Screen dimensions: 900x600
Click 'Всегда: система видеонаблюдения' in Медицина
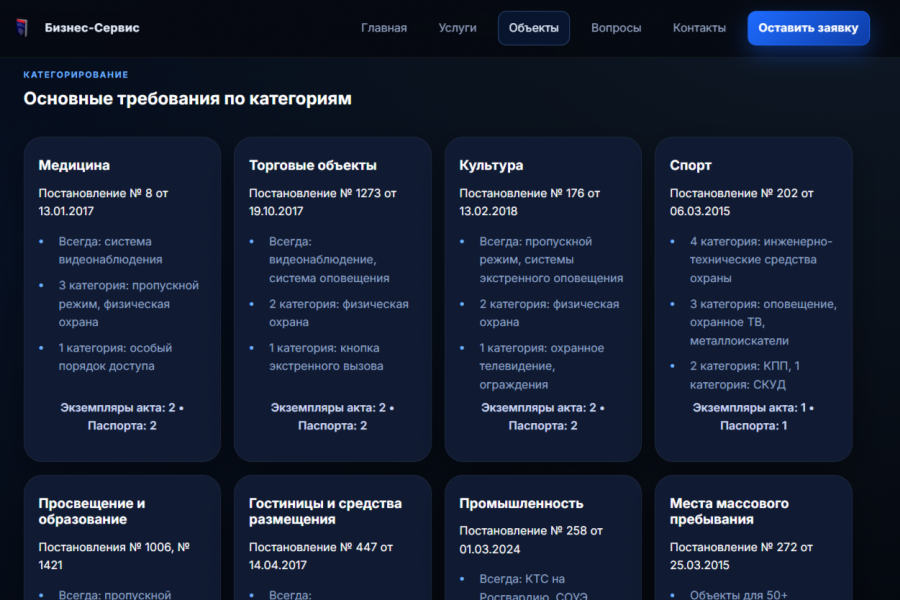(110, 250)
